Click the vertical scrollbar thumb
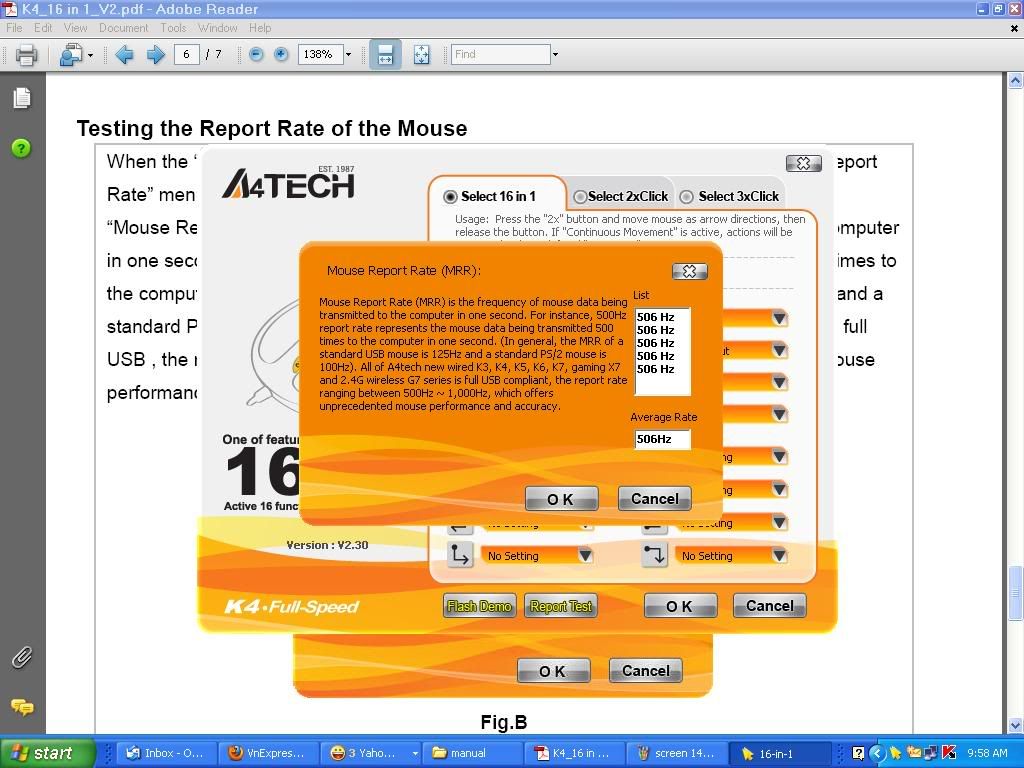The width and height of the screenshot is (1024, 768). tap(1015, 593)
